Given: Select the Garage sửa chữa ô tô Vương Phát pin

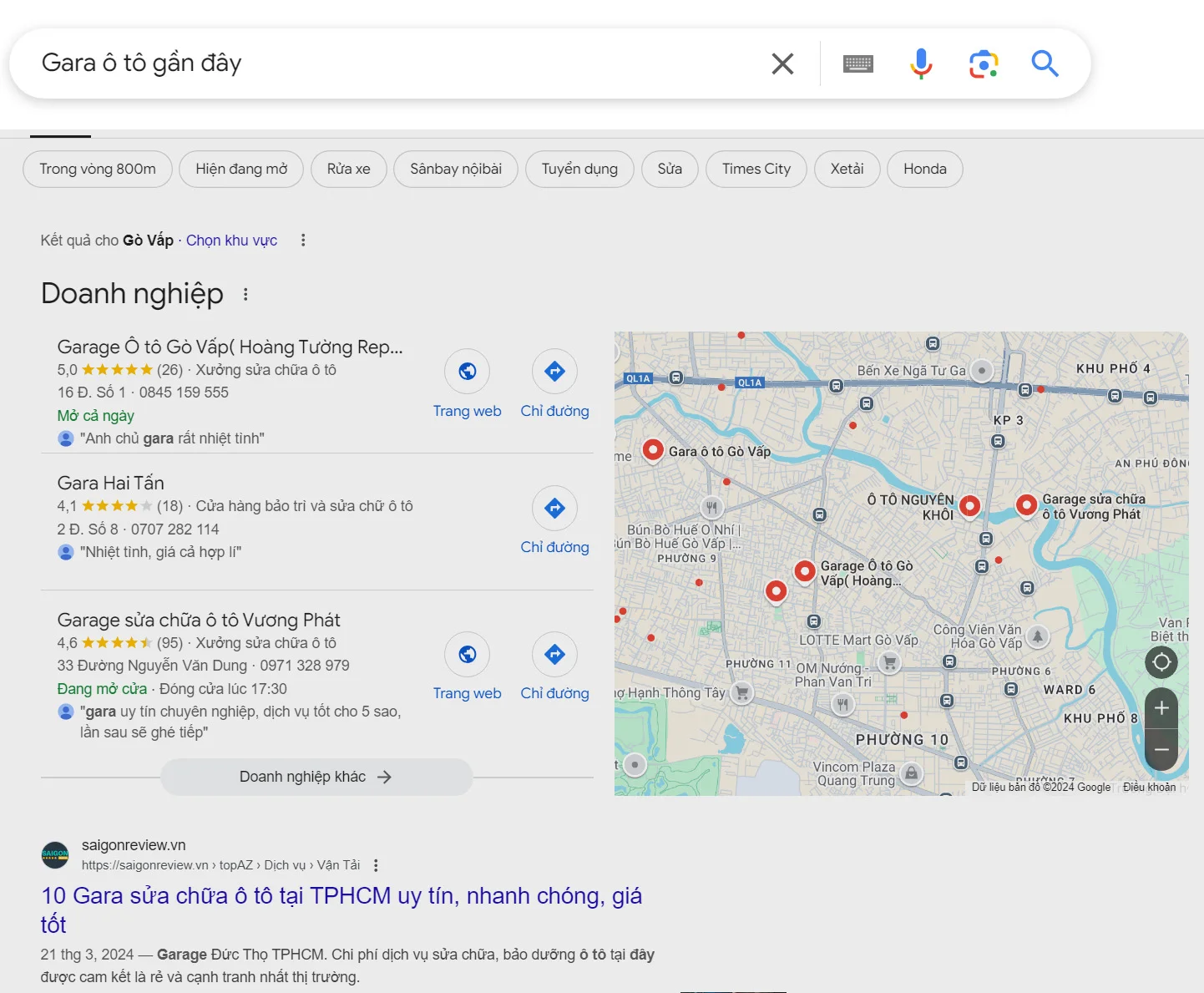Looking at the screenshot, I should click(x=1026, y=504).
